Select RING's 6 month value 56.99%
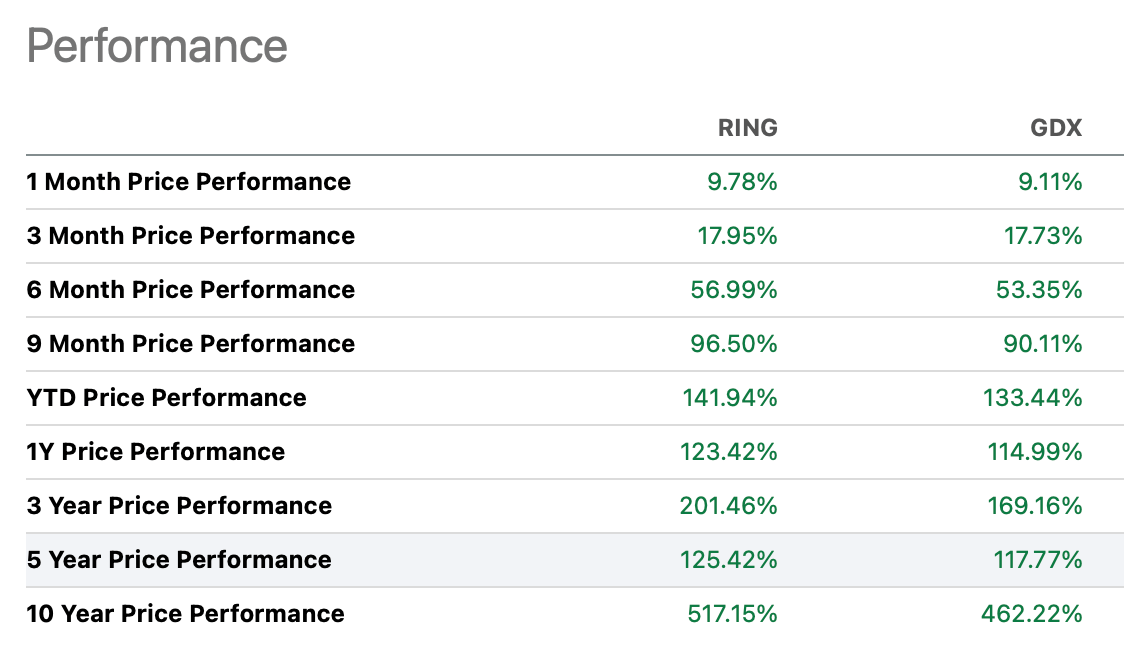The height and width of the screenshot is (660, 1124). pyautogui.click(x=734, y=290)
